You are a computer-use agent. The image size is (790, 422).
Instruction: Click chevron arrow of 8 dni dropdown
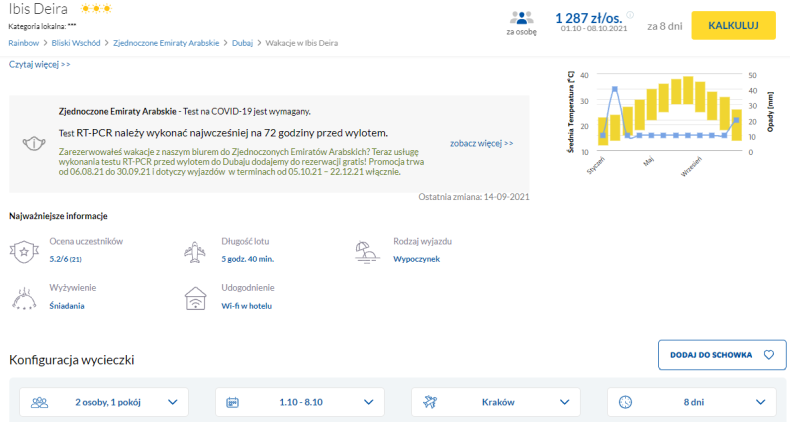click(761, 402)
